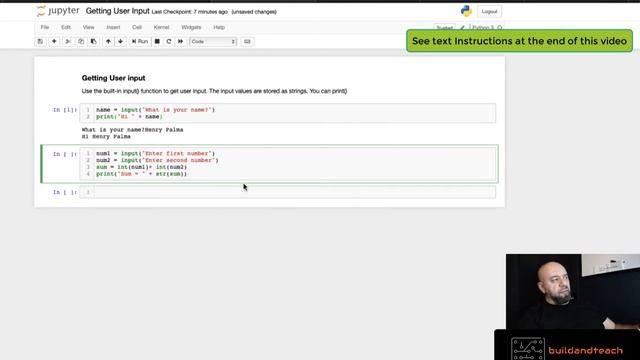Open the Kernel menu

click(x=161, y=27)
